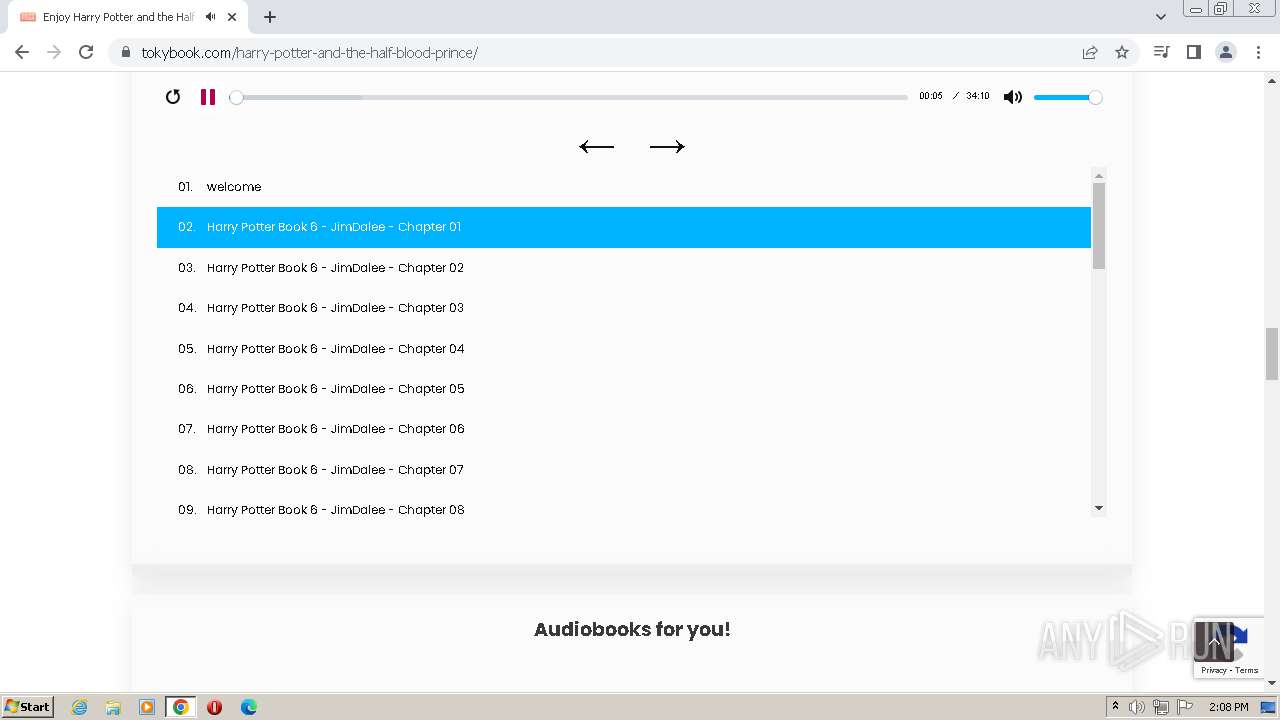The width and height of the screenshot is (1280, 720).
Task: Close the Harry Potter browser tab
Action: click(232, 17)
